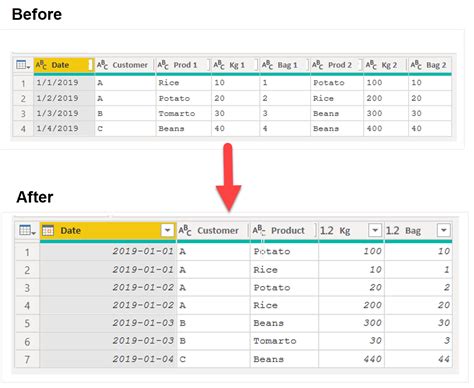Click the 300 cell in After Kg column
Image resolution: width=474 pixels, height=388 pixels.
[x=351, y=323]
